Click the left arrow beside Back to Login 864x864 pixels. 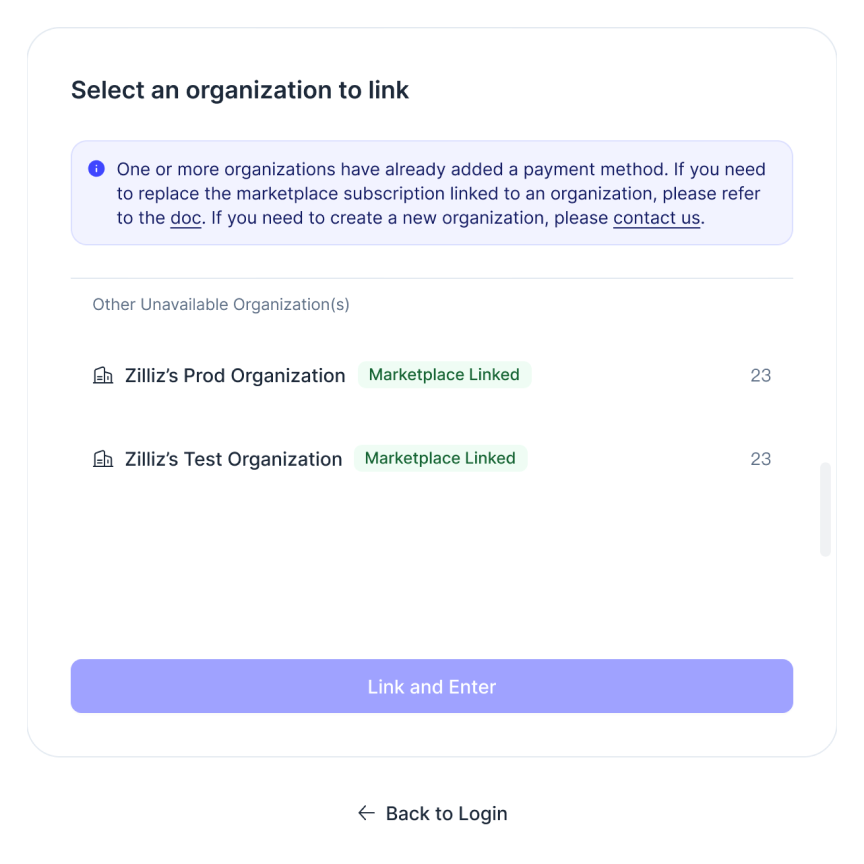coord(366,813)
